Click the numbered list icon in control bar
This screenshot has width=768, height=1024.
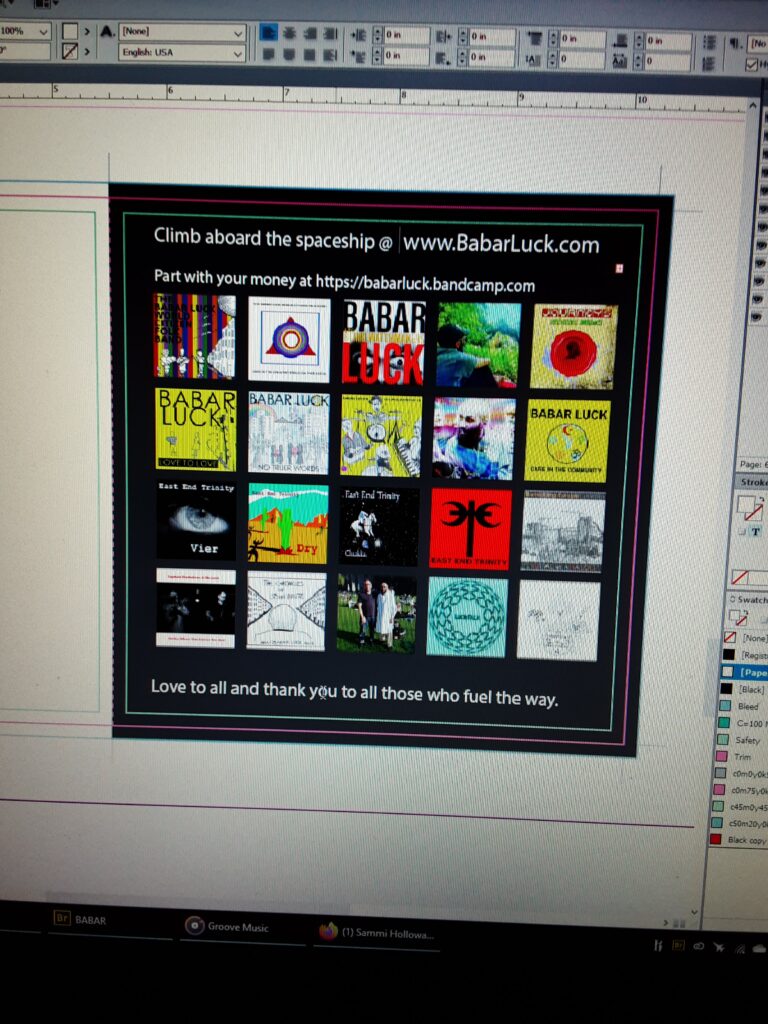click(710, 64)
